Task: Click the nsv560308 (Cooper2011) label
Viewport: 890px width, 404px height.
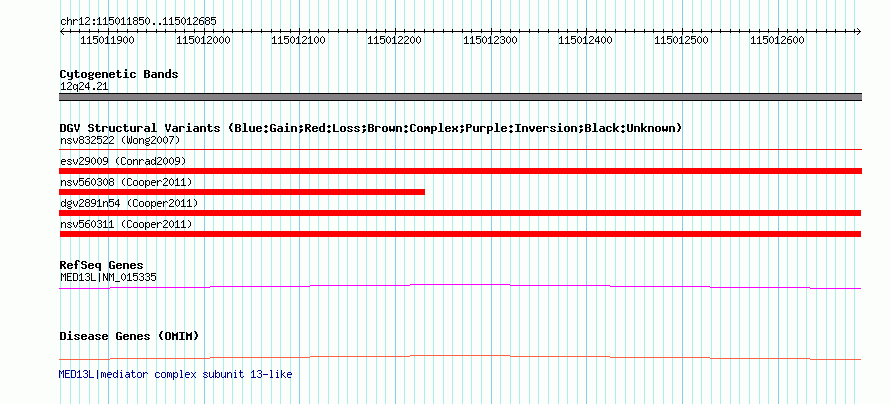Action: click(x=126, y=182)
